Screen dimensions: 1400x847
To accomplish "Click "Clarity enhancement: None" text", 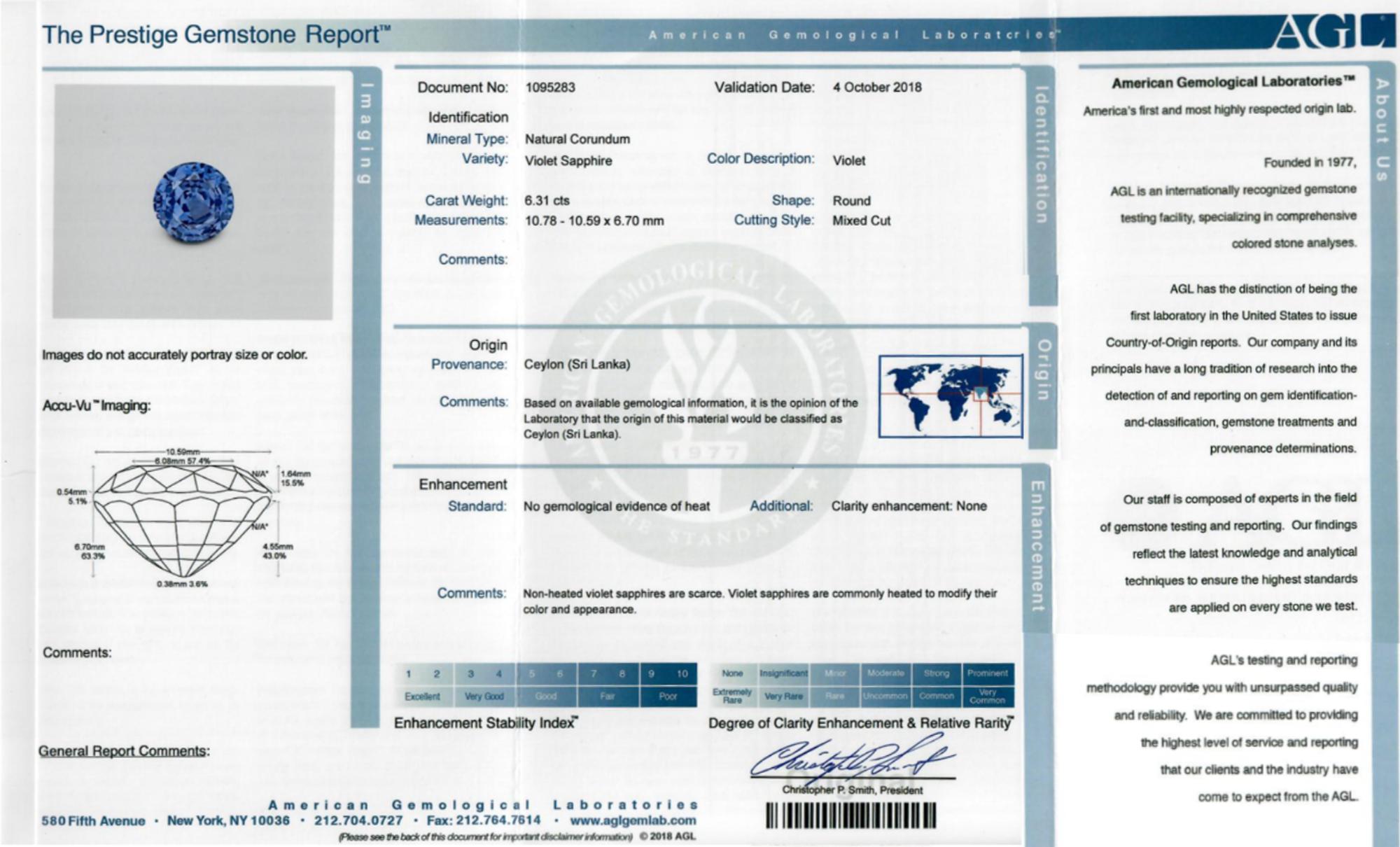I will pyautogui.click(x=909, y=506).
